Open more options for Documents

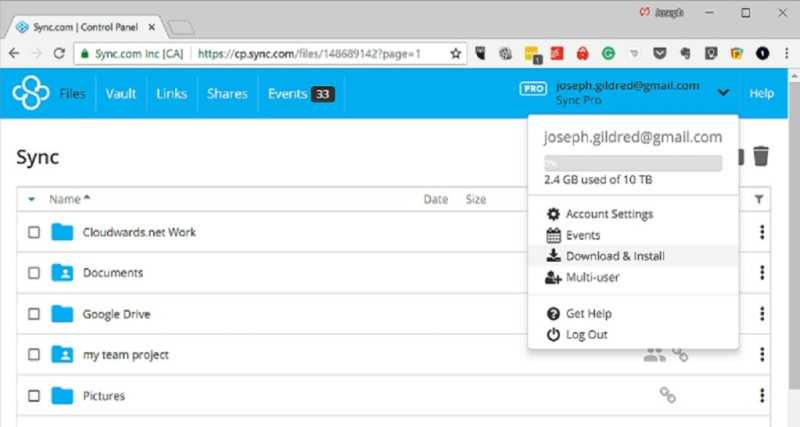[x=762, y=273]
